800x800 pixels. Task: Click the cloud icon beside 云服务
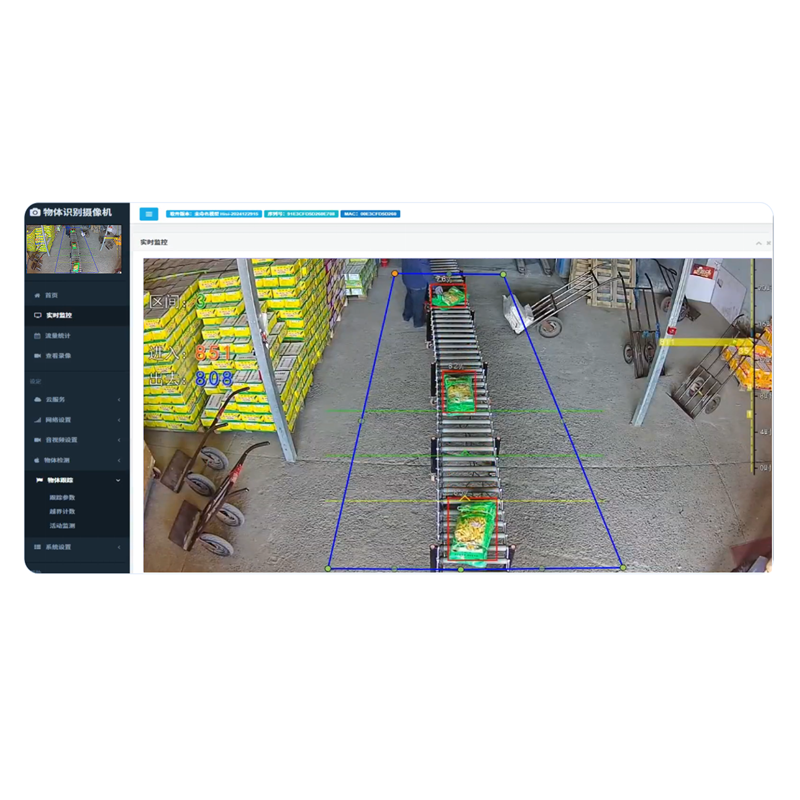[x=38, y=400]
